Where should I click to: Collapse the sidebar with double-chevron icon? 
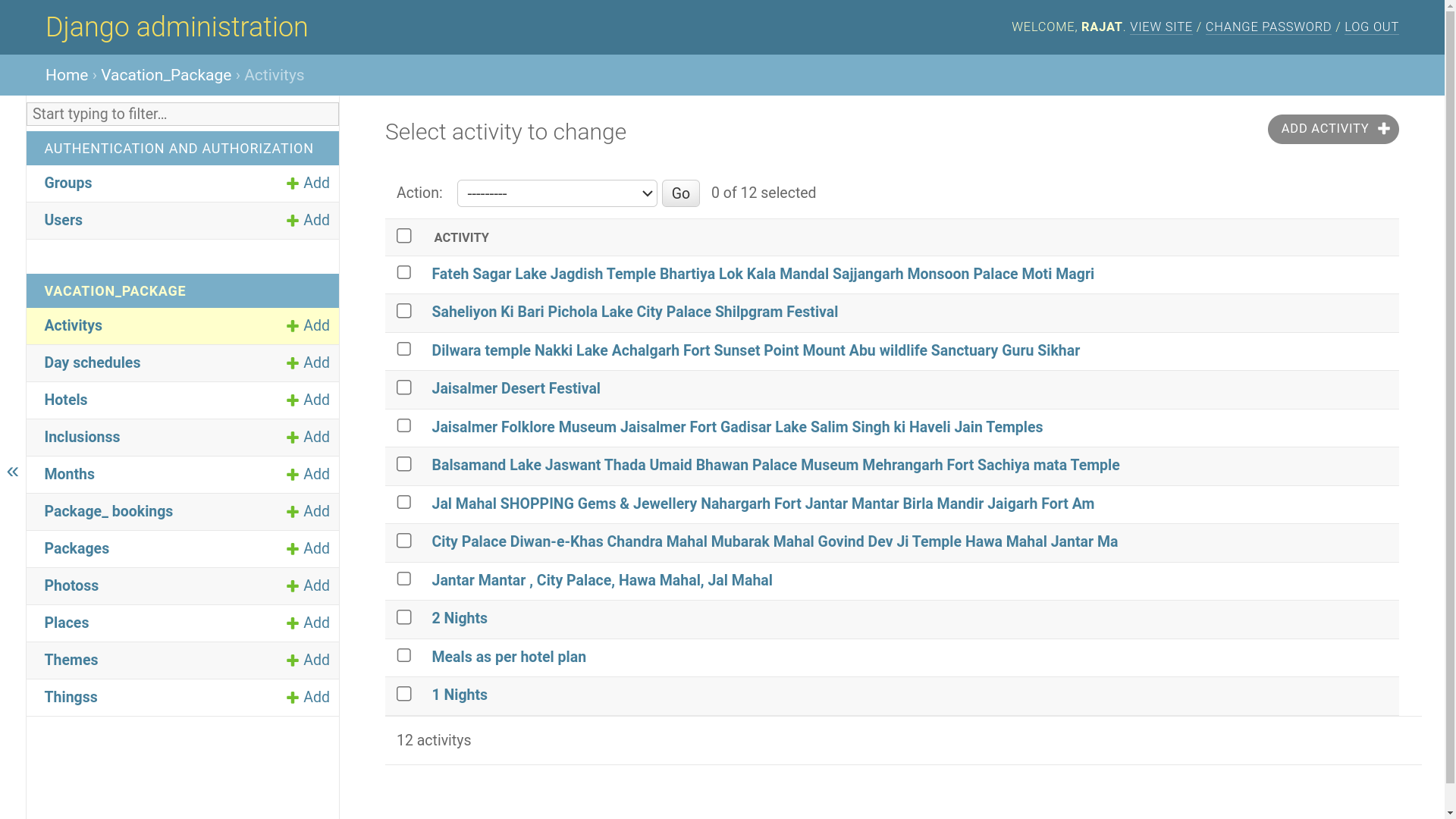pyautogui.click(x=13, y=472)
